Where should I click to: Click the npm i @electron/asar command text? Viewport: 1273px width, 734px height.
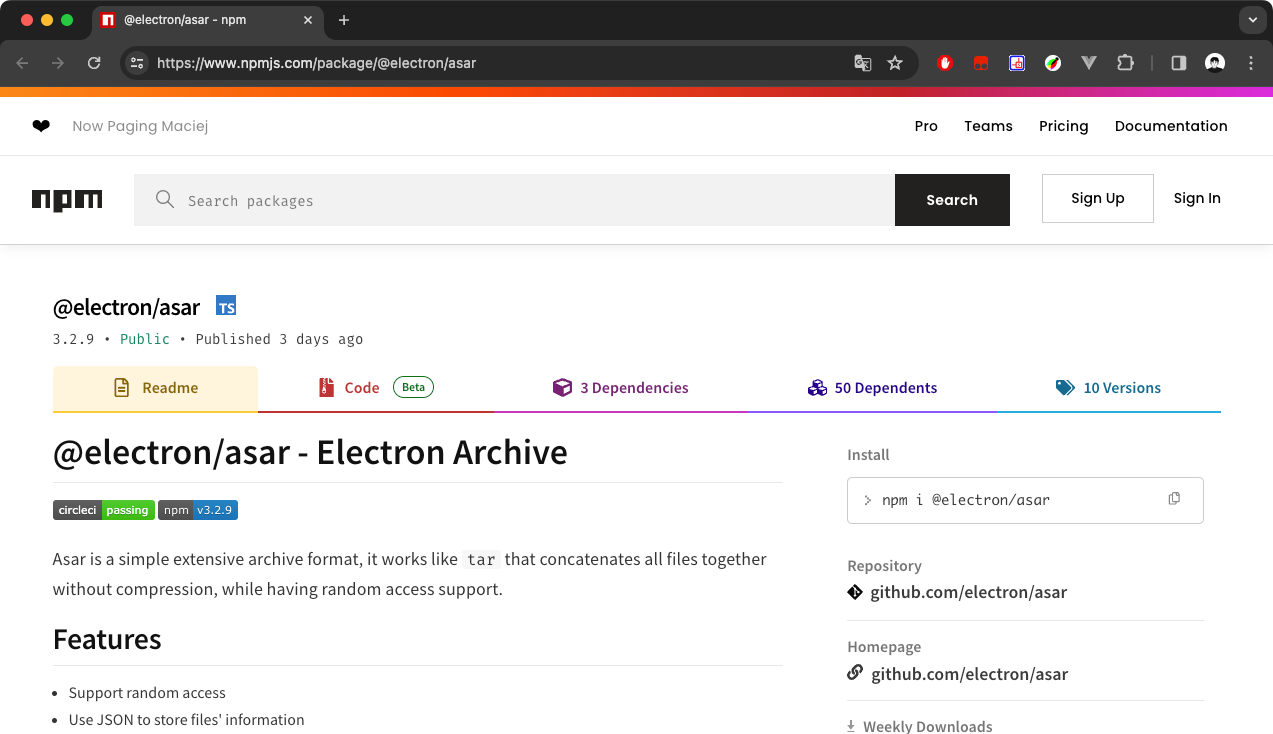(966, 500)
